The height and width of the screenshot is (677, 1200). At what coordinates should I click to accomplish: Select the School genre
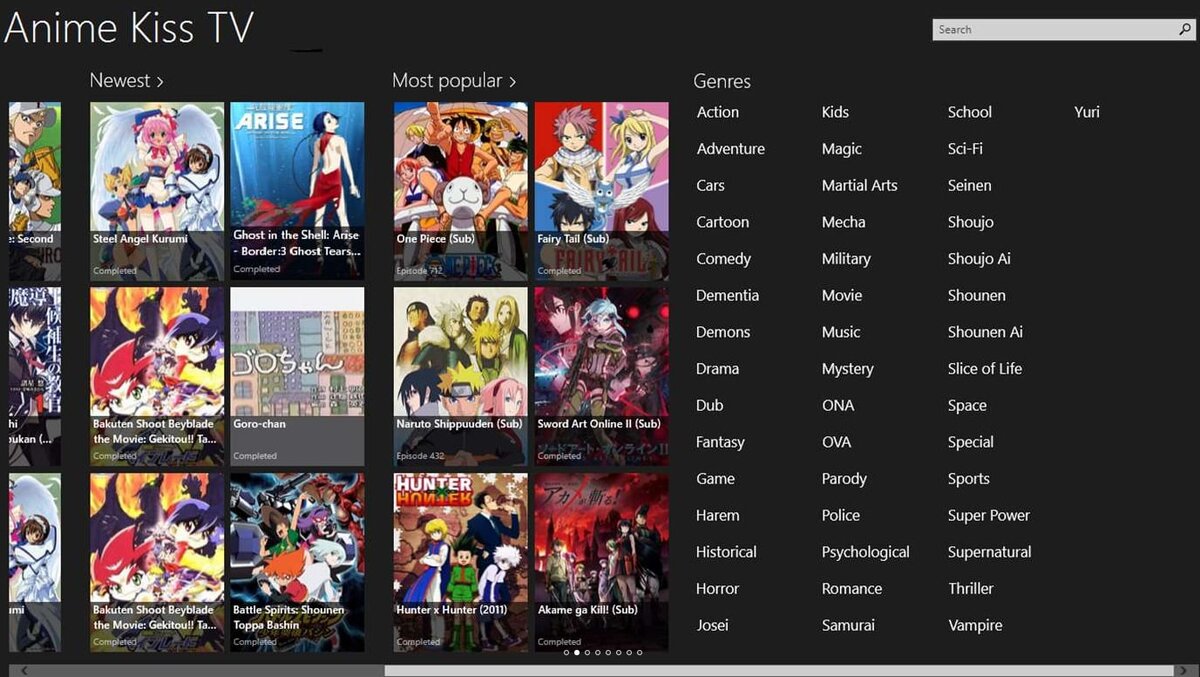click(970, 112)
